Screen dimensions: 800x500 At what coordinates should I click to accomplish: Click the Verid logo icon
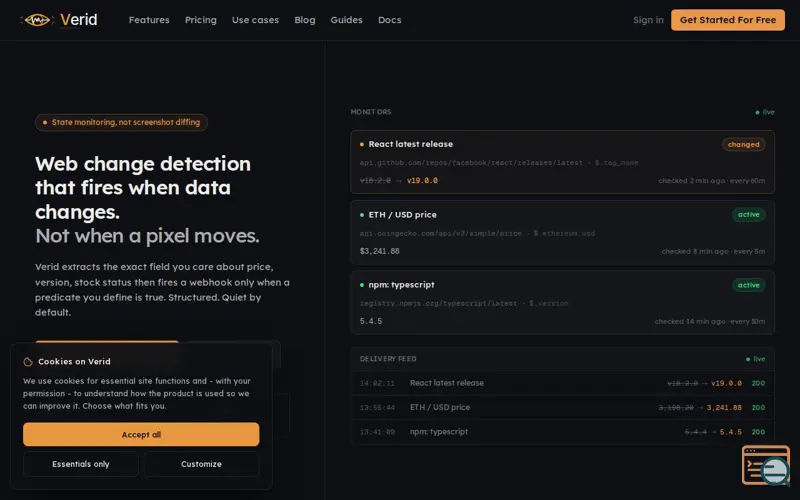(38, 20)
